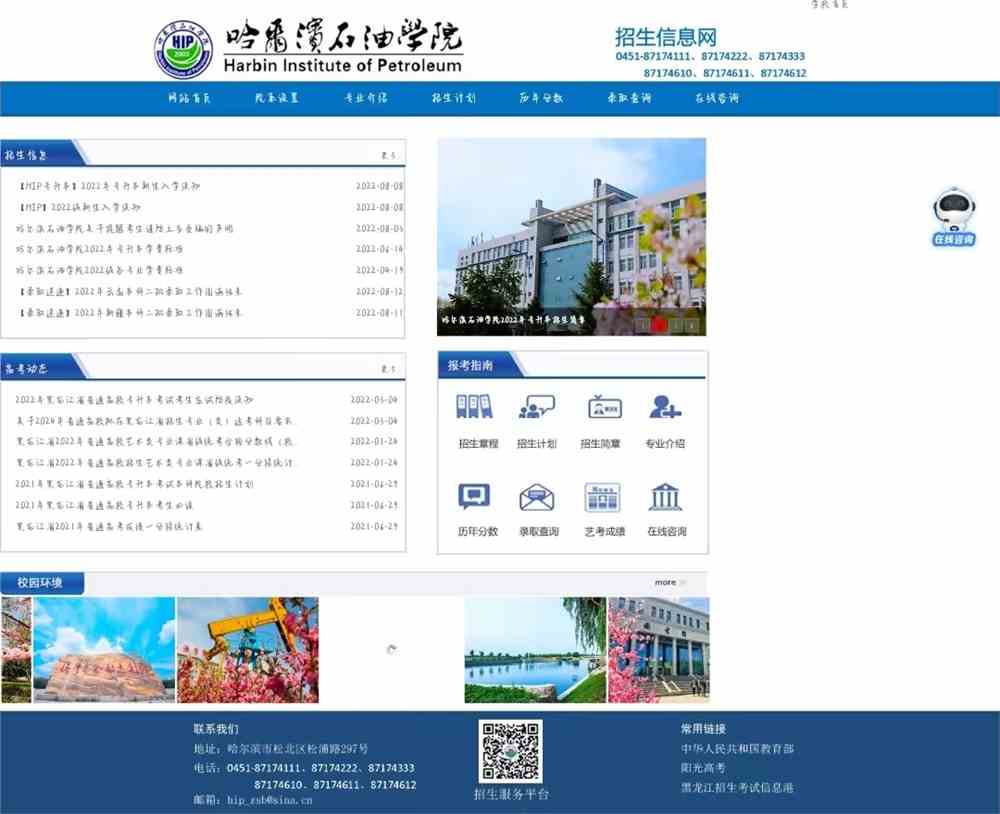Open 黑龙江招生考试信息港 footer link
The height and width of the screenshot is (814, 1000).
coord(737,788)
